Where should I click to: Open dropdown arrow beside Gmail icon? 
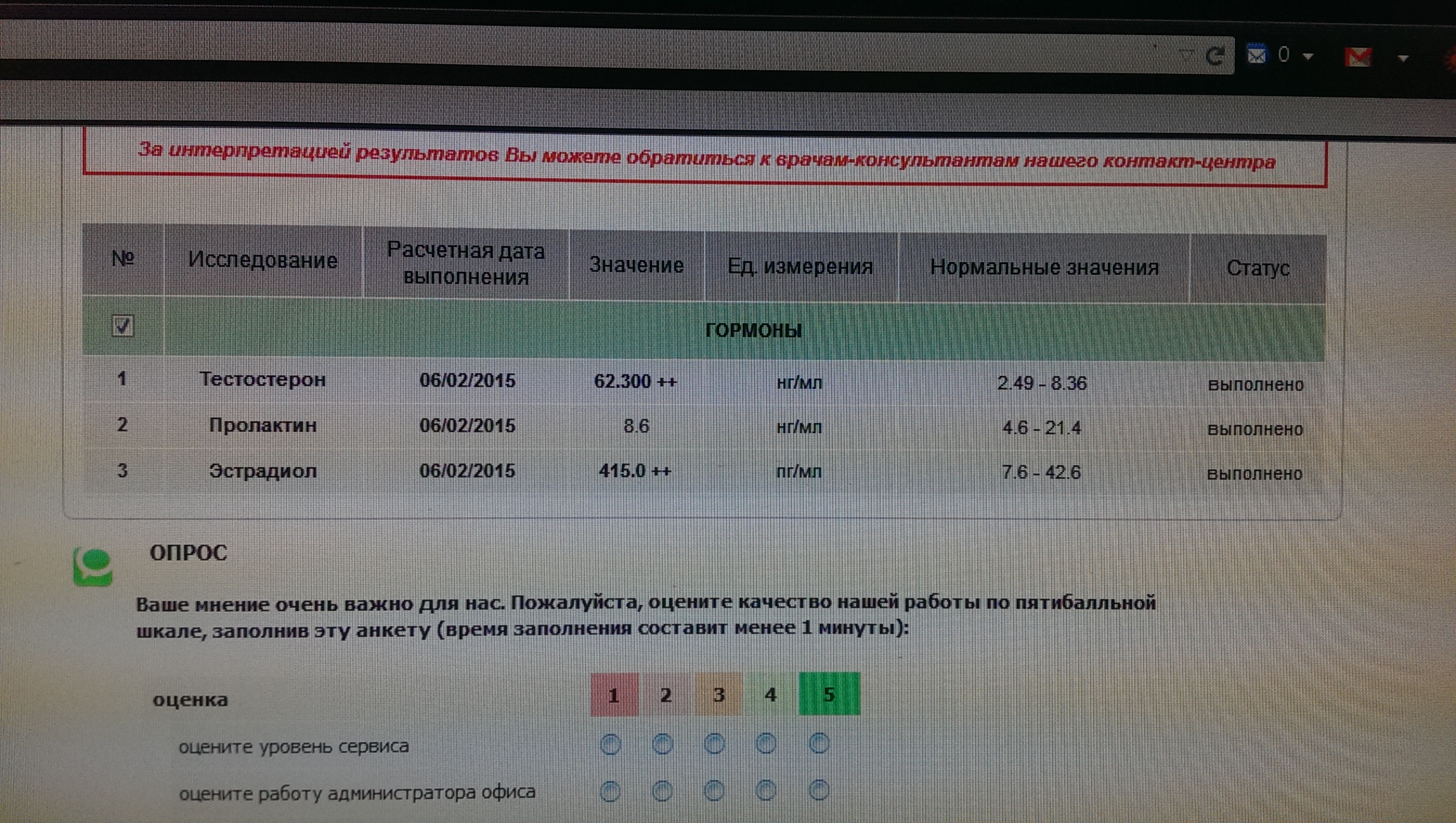(x=1403, y=57)
